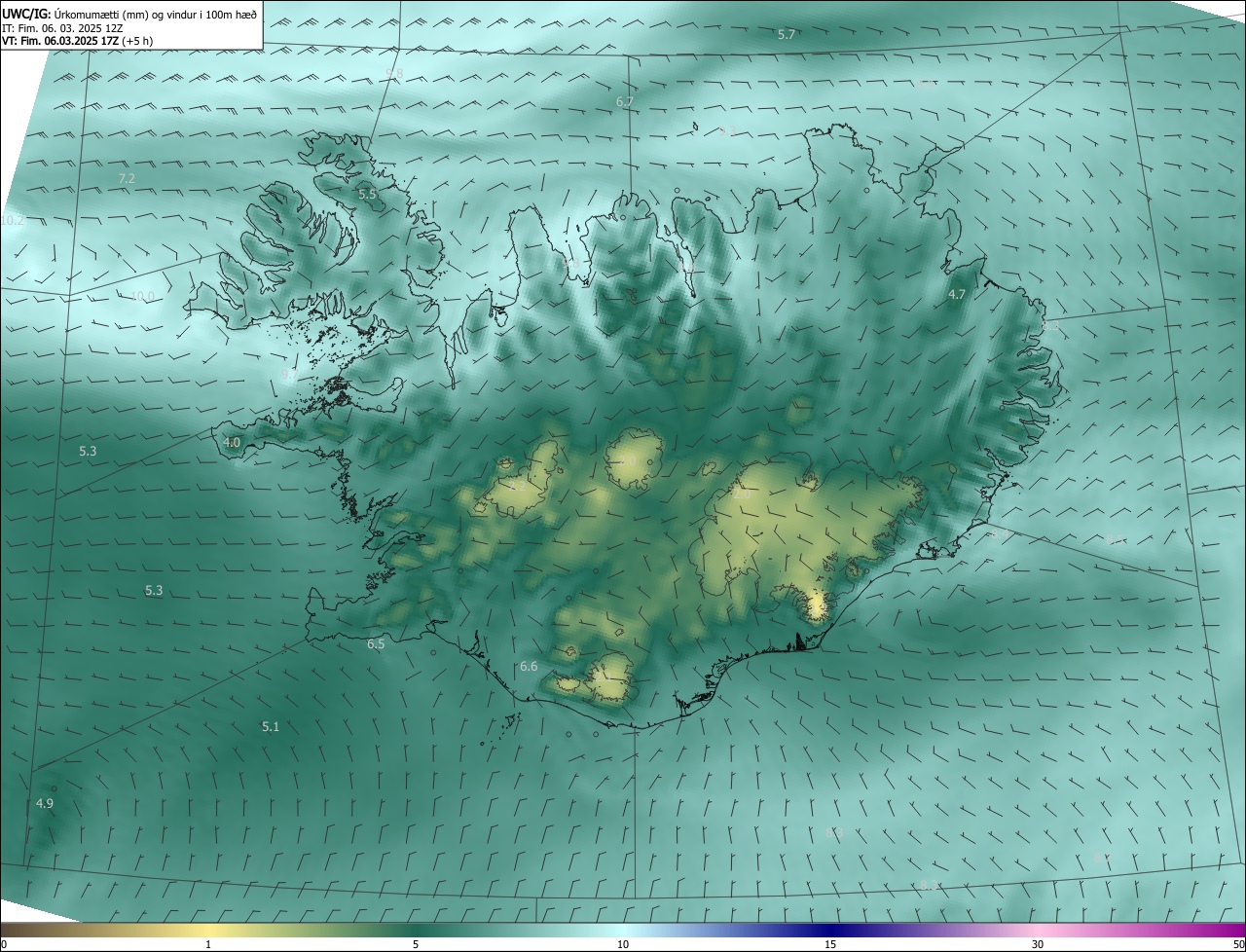Click the colorbar tick label 15

coord(830,944)
